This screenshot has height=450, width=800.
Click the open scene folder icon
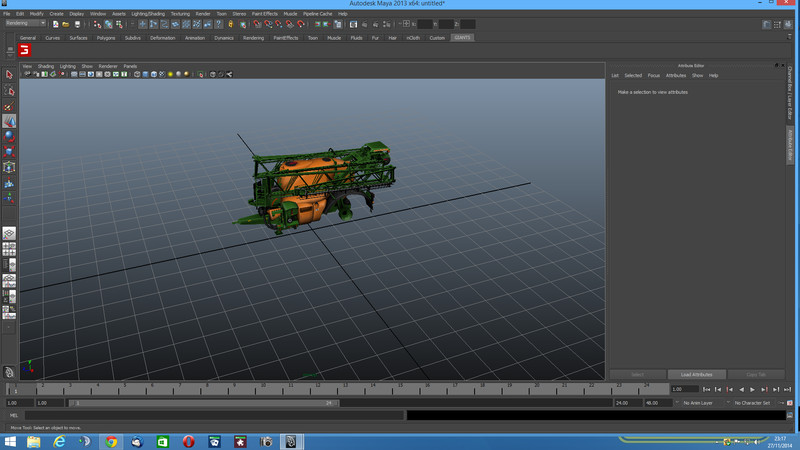pos(66,24)
